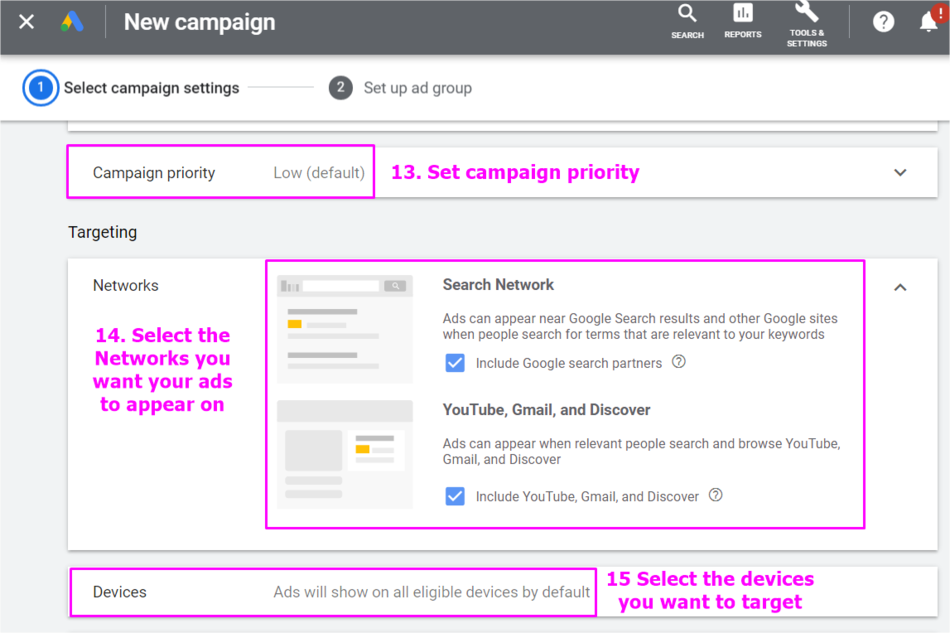Open the Help question mark icon
Screen dimensions: 950x633
[x=883, y=22]
